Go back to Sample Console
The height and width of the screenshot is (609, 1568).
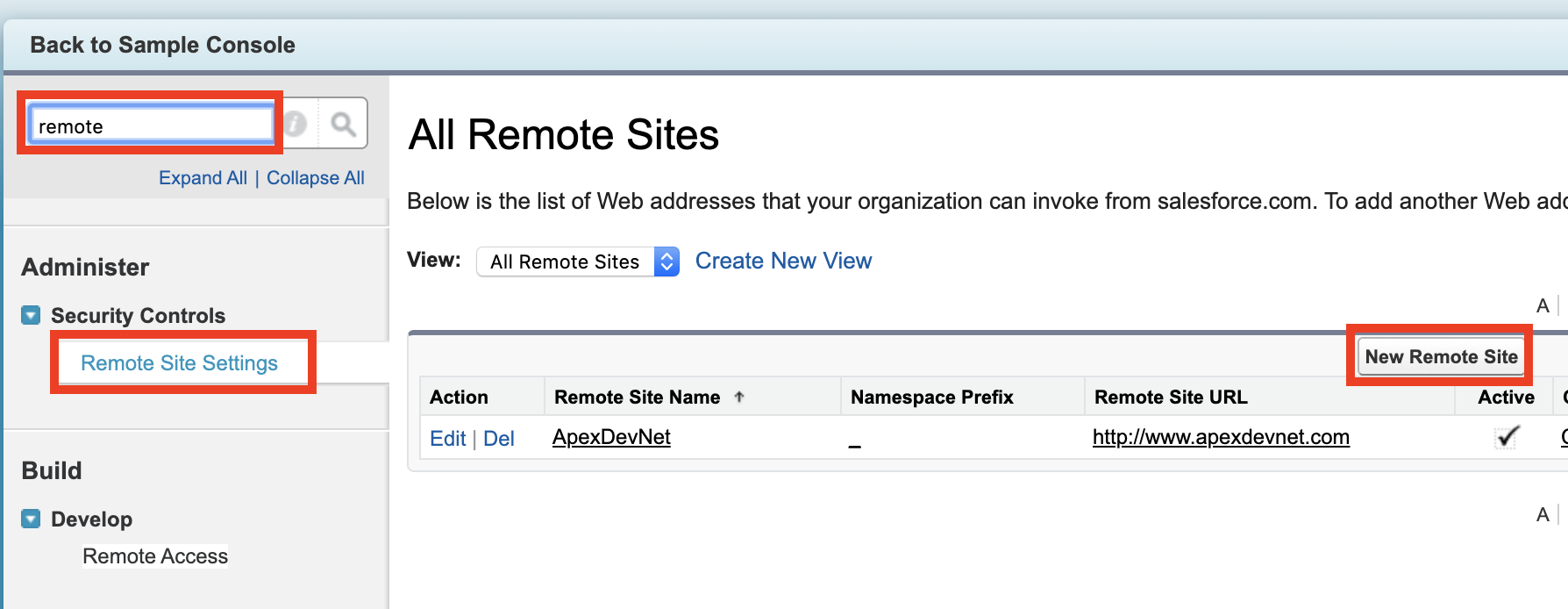tap(162, 45)
